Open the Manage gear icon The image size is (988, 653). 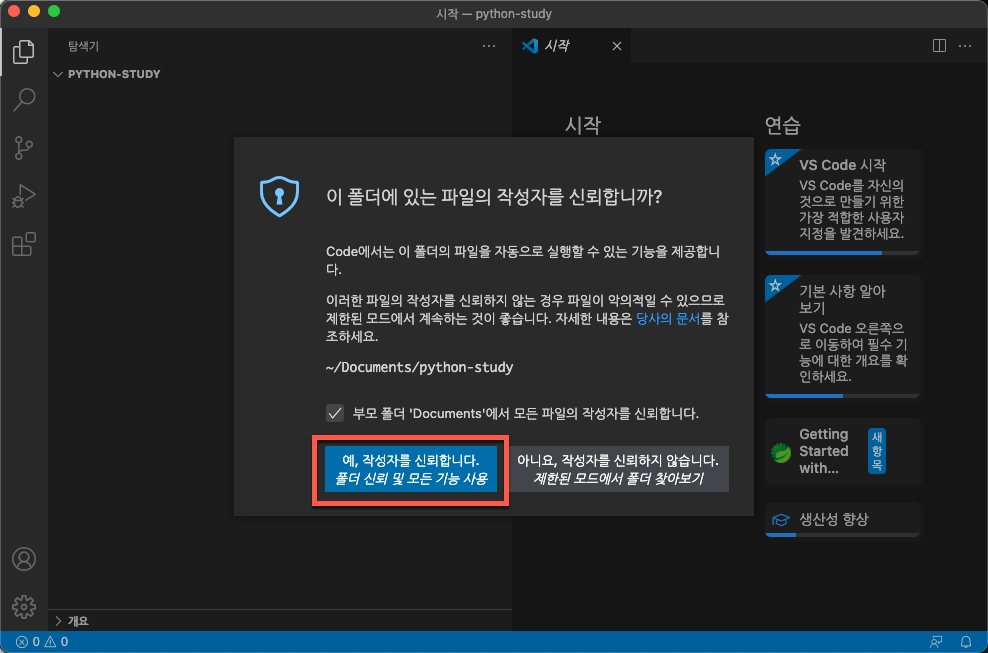[x=24, y=607]
